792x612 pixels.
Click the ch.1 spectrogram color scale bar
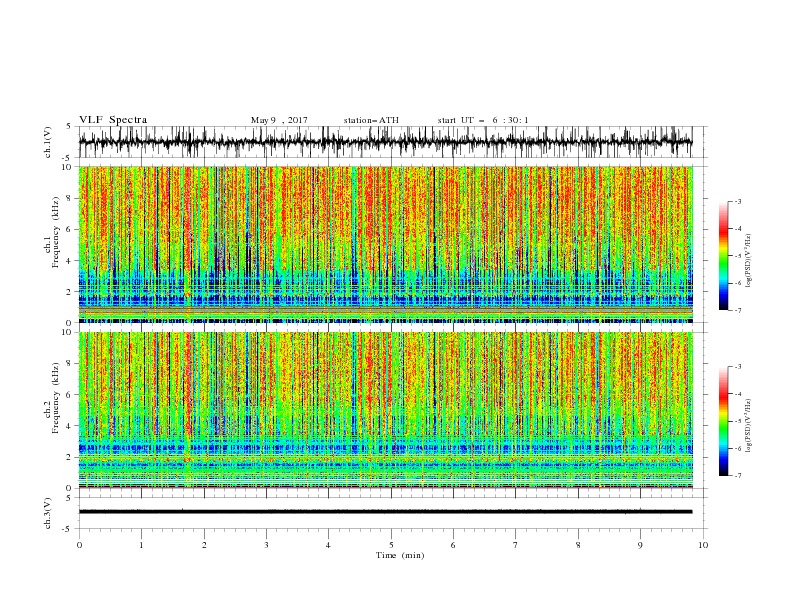(x=723, y=256)
